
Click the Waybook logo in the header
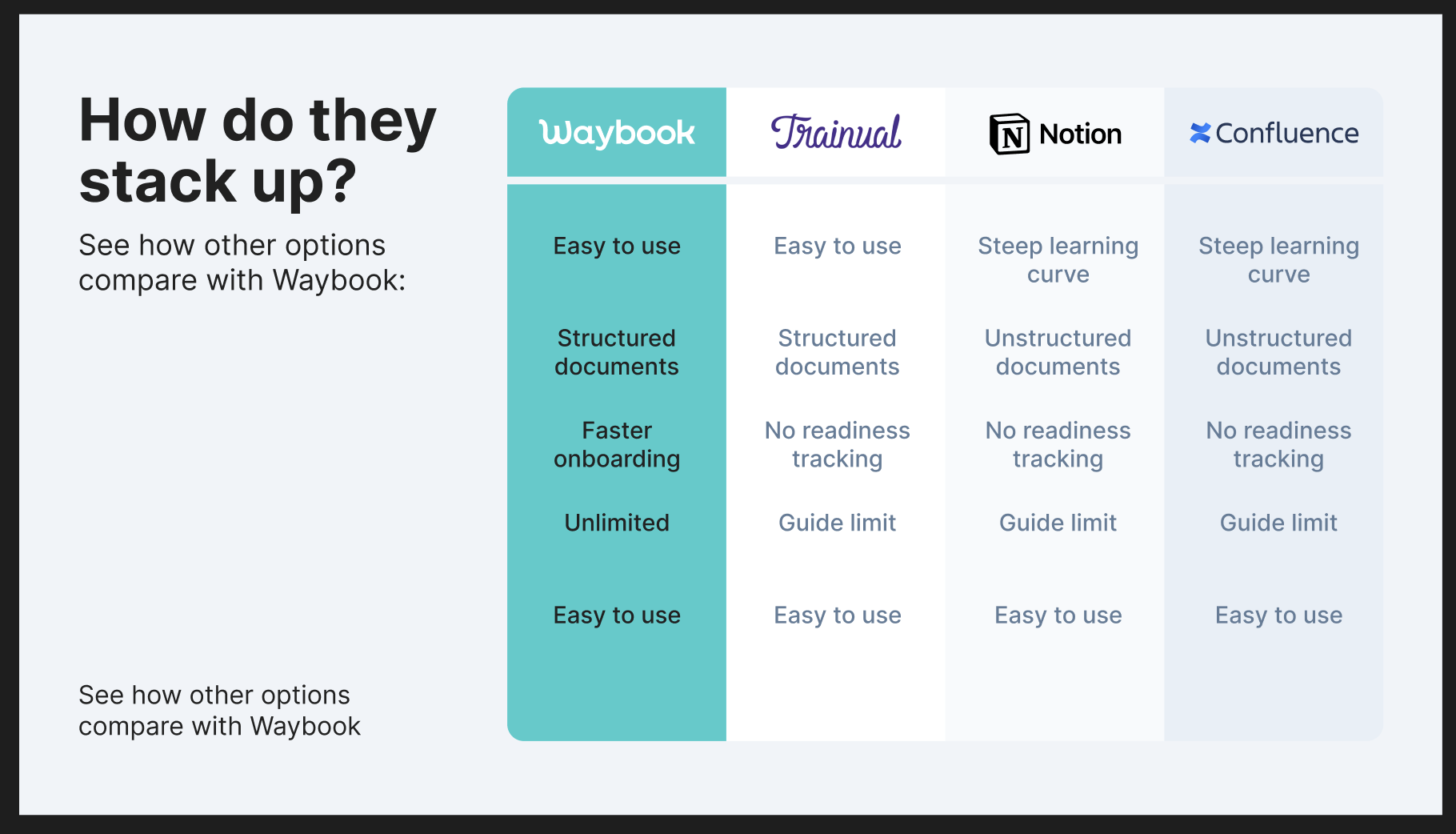click(x=617, y=133)
